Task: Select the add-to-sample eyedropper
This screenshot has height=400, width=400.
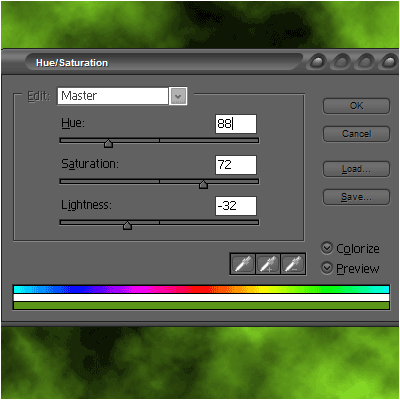Action: [x=268, y=264]
